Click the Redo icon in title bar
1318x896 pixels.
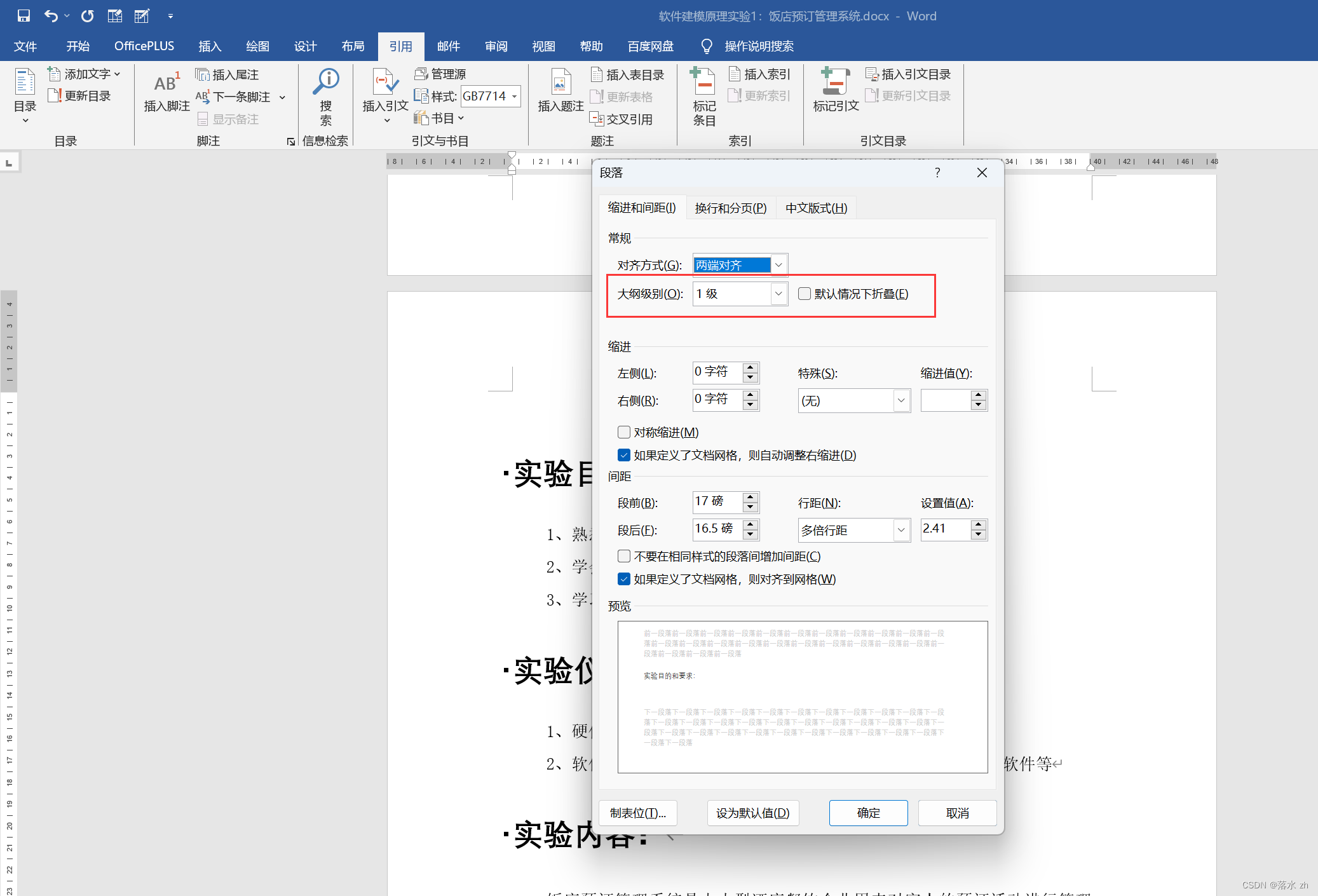click(x=88, y=16)
